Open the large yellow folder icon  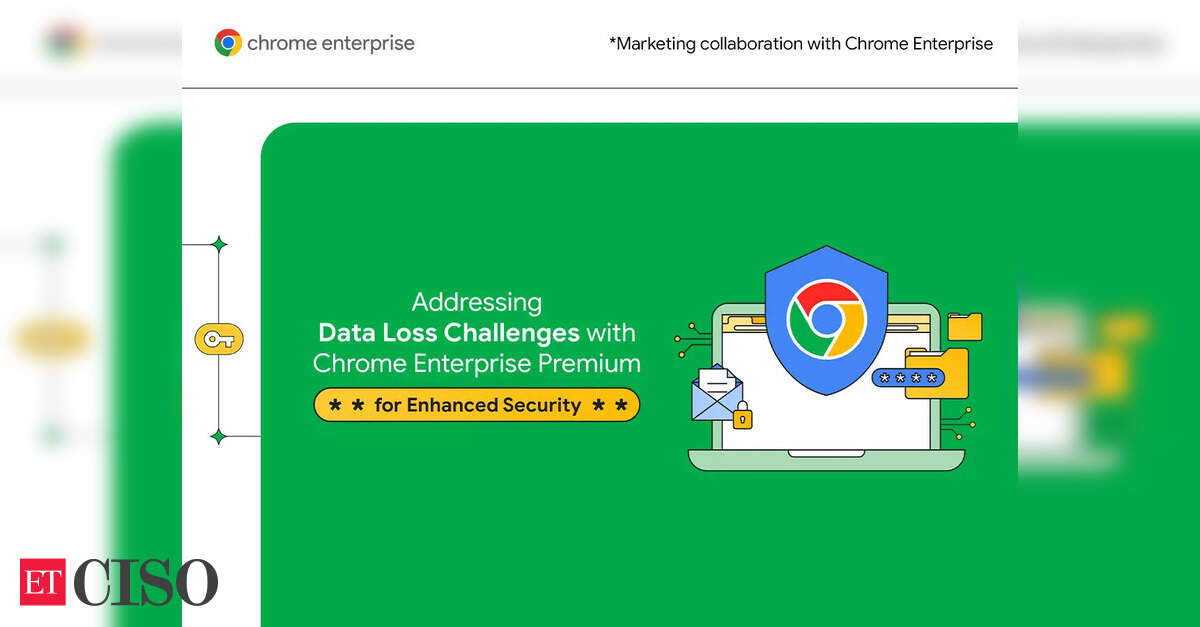click(x=938, y=374)
